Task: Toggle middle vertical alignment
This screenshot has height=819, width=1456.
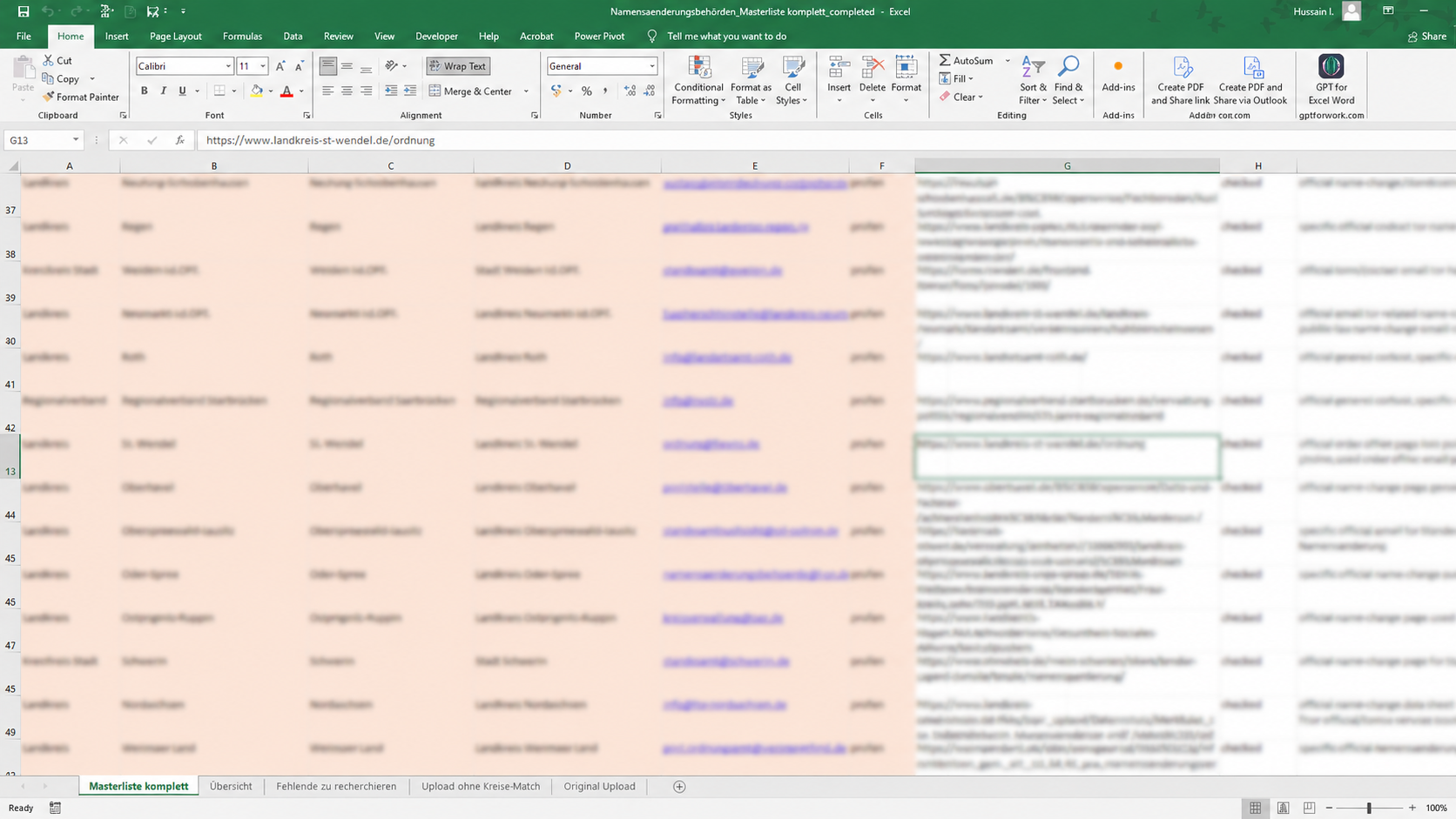Action: [347, 66]
